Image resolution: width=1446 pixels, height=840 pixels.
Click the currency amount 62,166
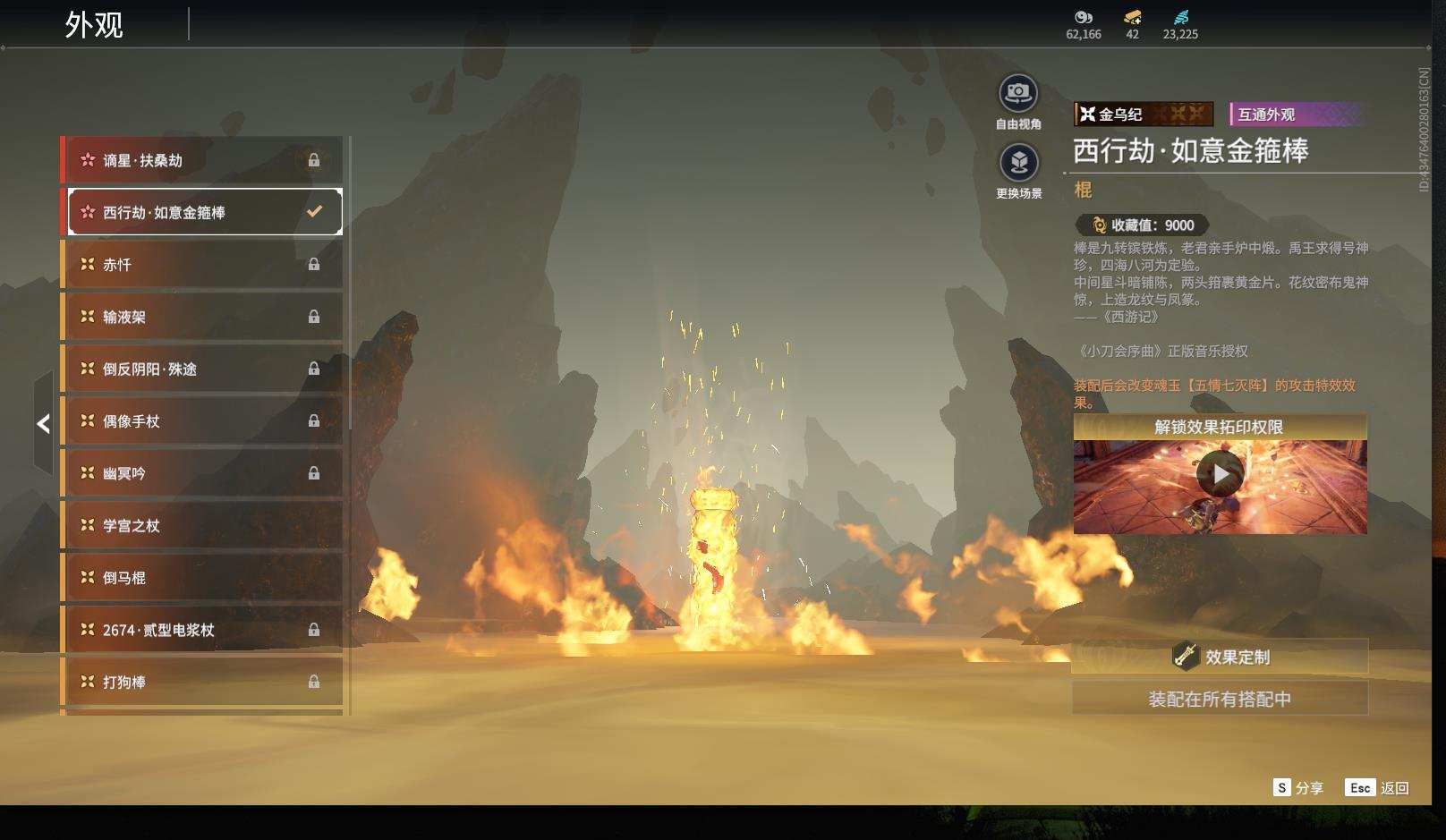(1084, 35)
